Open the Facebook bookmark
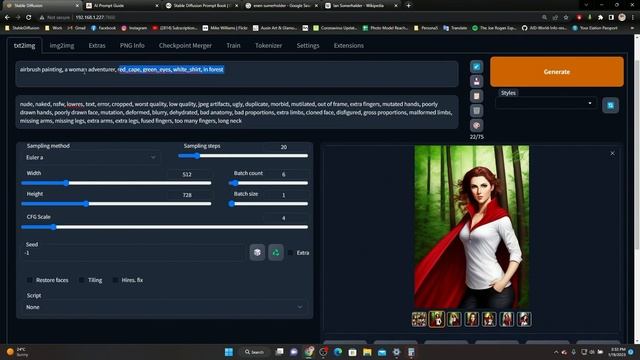This screenshot has height=360, width=640. 103,28
